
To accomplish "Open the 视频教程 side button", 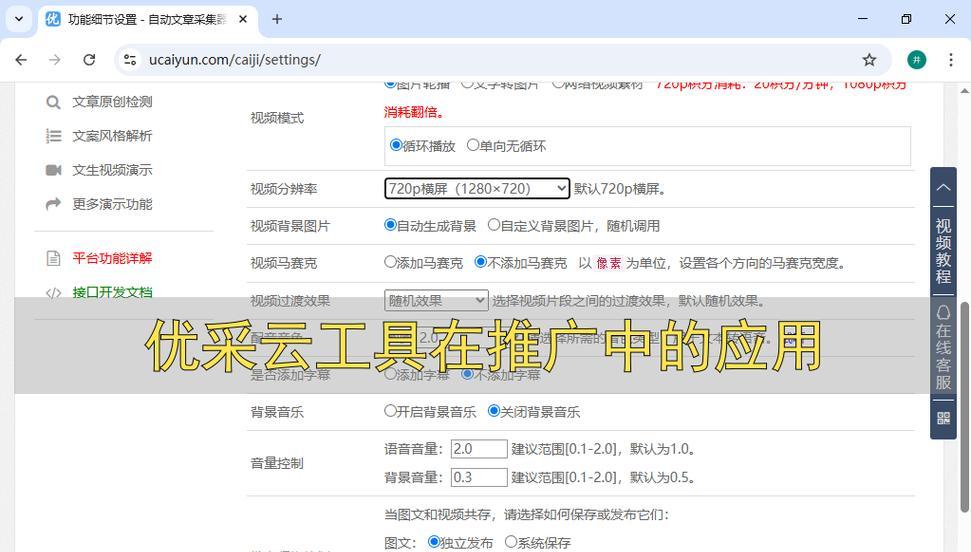I will [x=943, y=251].
